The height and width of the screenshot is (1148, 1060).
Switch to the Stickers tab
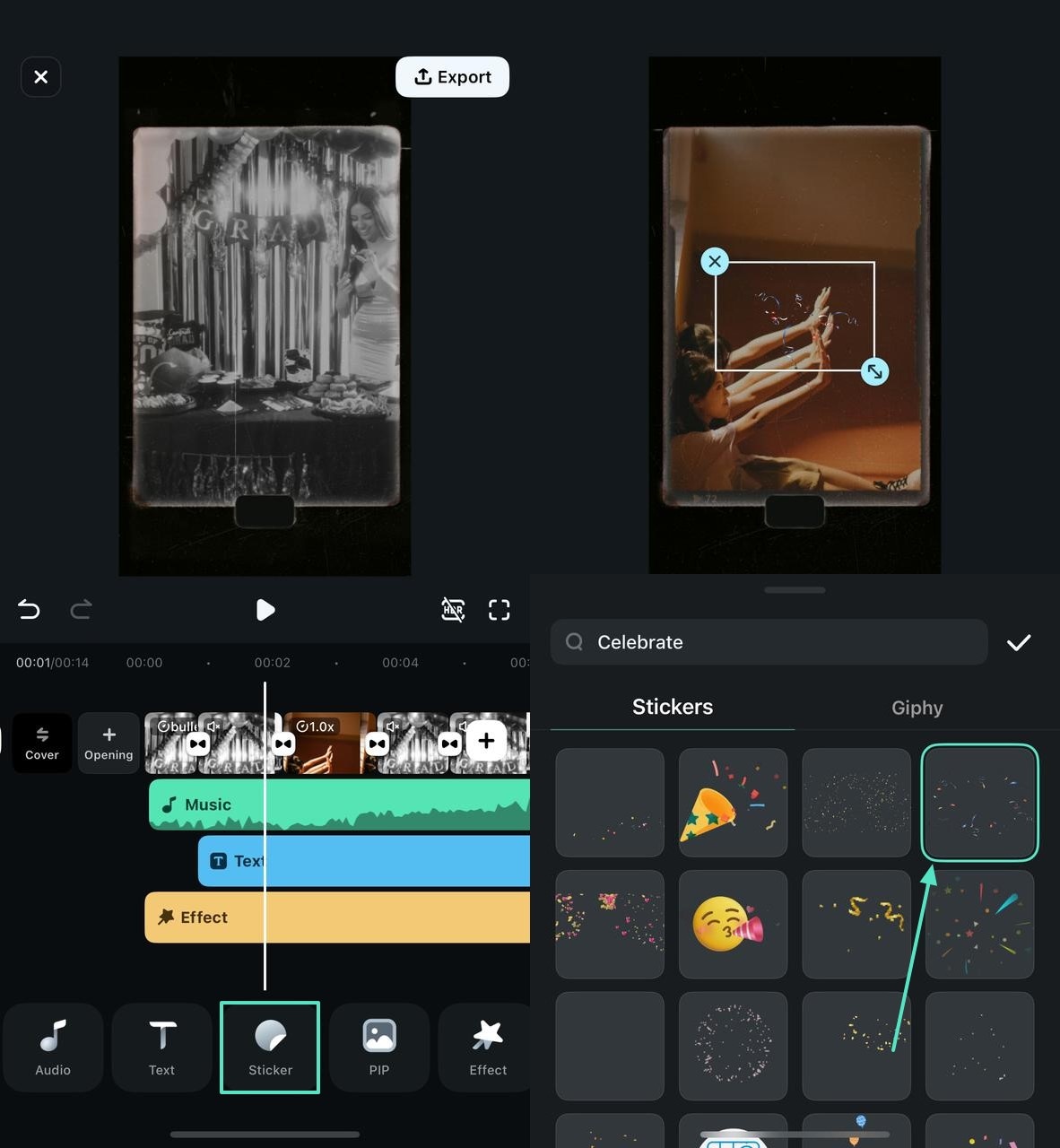(x=673, y=707)
